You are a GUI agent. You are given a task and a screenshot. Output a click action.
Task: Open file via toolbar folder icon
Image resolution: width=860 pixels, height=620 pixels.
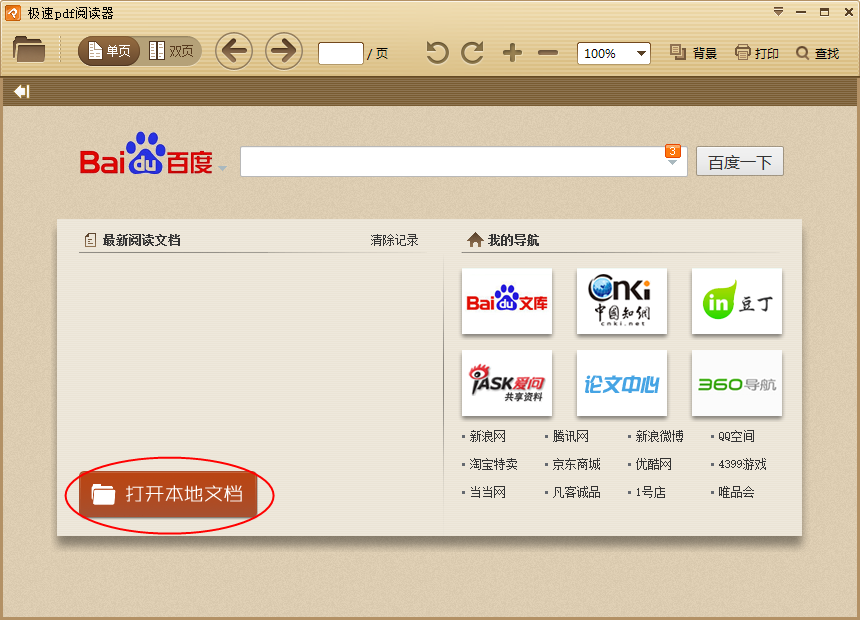(x=29, y=49)
